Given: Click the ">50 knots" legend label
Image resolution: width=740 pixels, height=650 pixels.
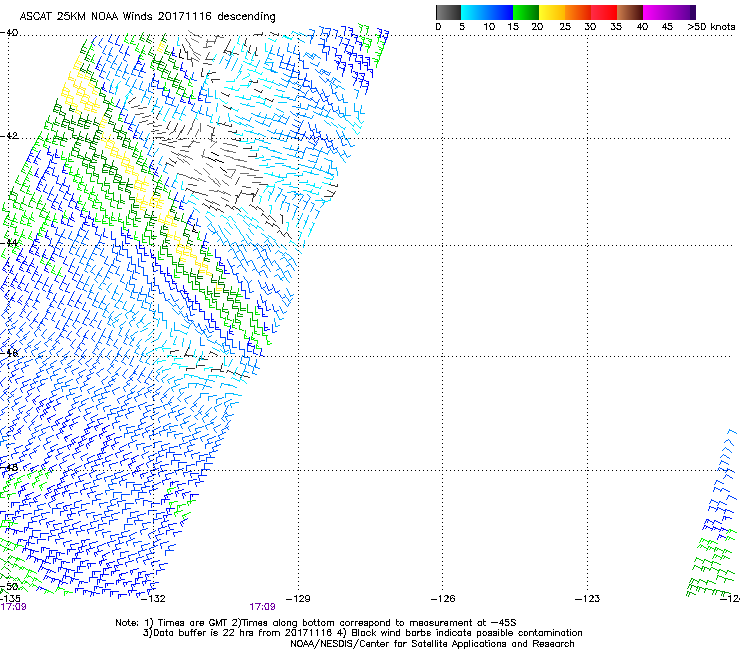Looking at the screenshot, I should pos(711,27).
